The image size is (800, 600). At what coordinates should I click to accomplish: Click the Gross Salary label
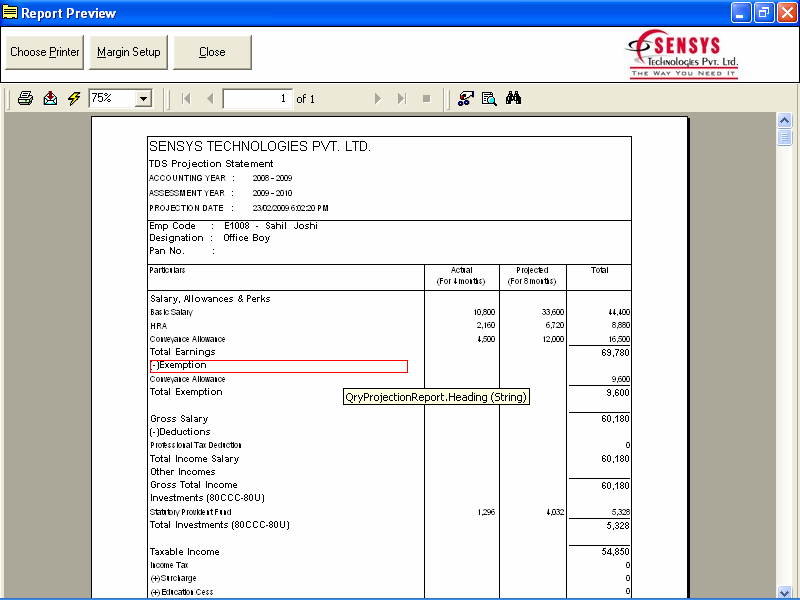pos(179,419)
